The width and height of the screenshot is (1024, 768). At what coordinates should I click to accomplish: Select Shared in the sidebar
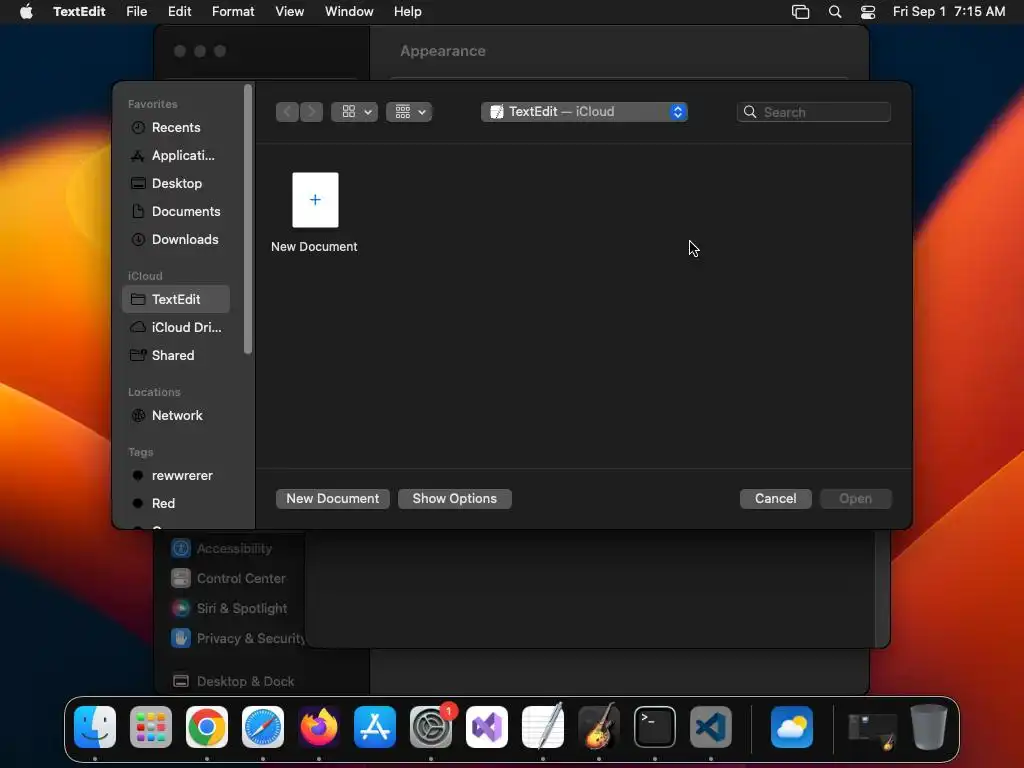176,355
